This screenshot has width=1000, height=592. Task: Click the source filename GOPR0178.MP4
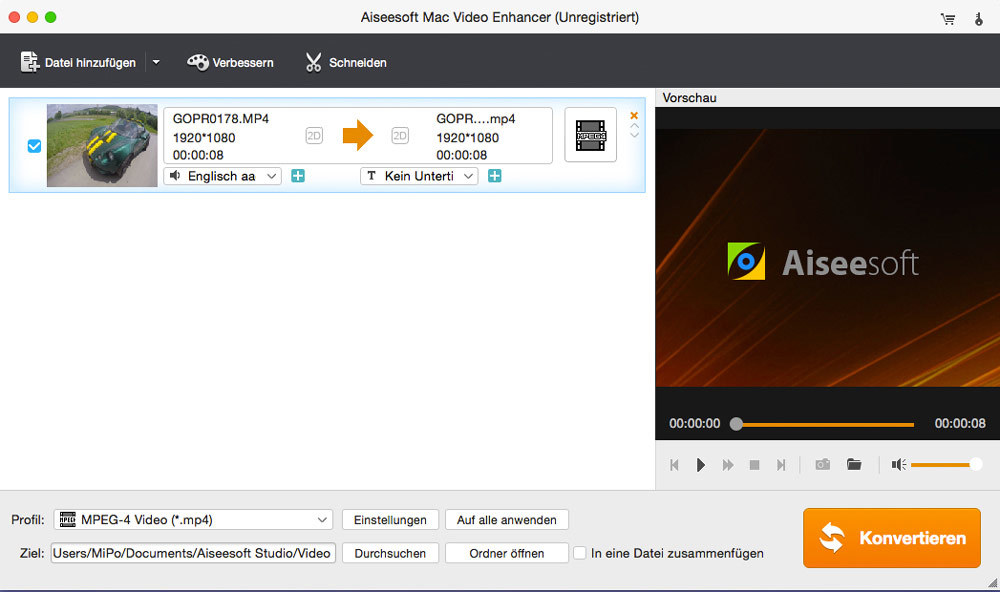tap(221, 119)
